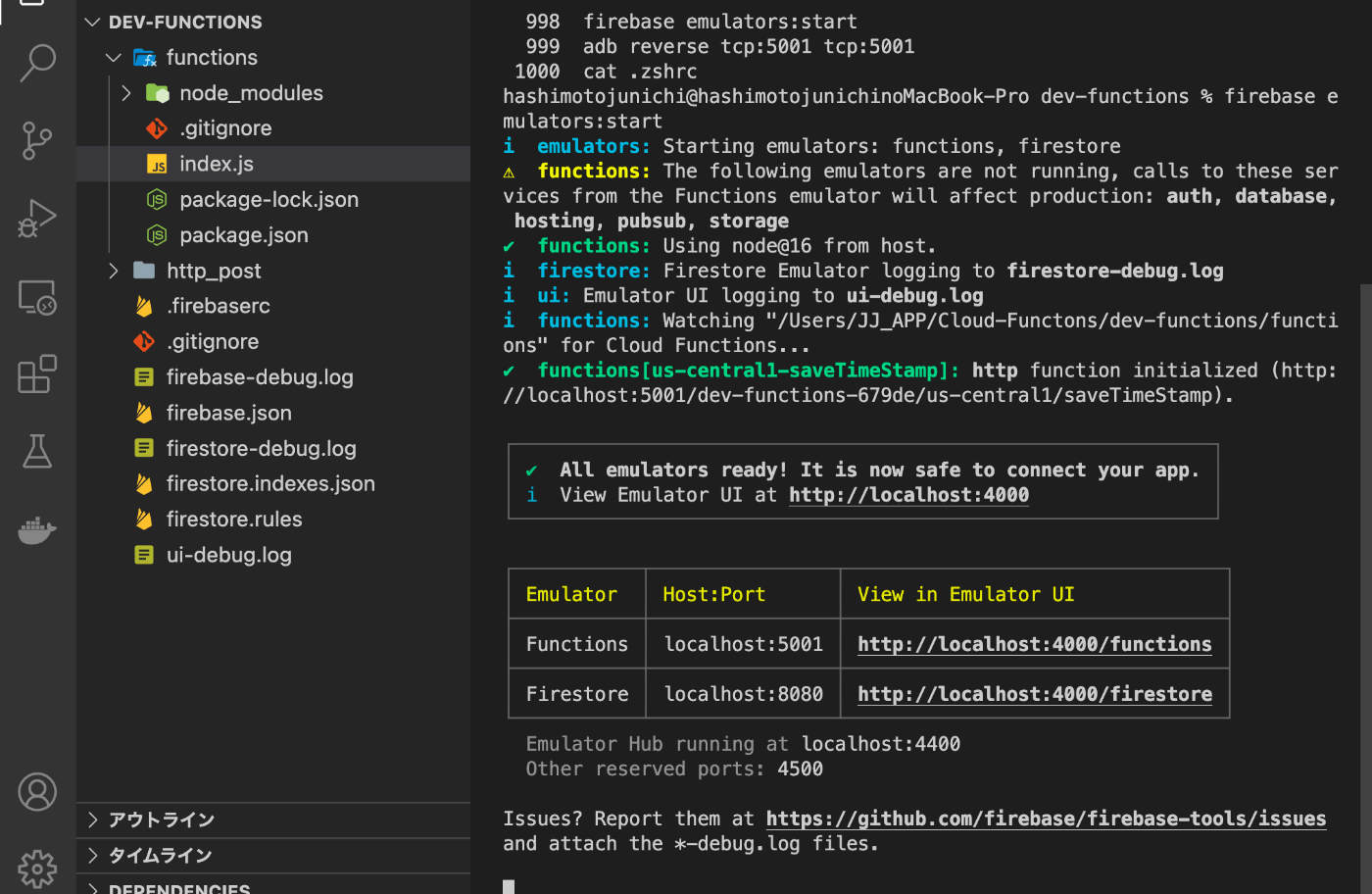Image resolution: width=1372 pixels, height=894 pixels.
Task: Click the localhost:5001 Functions port cell
Action: coord(743,644)
